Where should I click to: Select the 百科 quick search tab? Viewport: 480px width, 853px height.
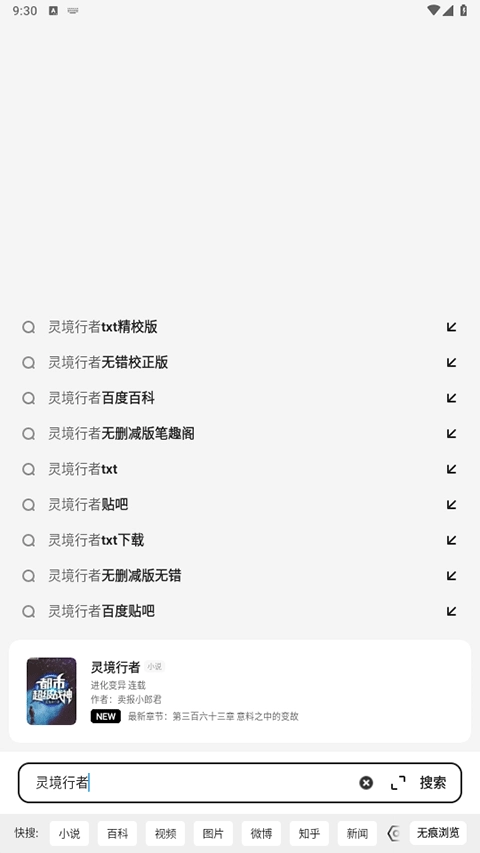117,833
